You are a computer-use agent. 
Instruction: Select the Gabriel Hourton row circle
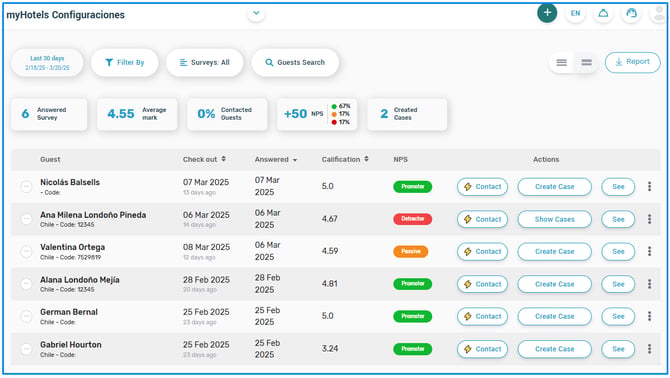pyautogui.click(x=26, y=349)
